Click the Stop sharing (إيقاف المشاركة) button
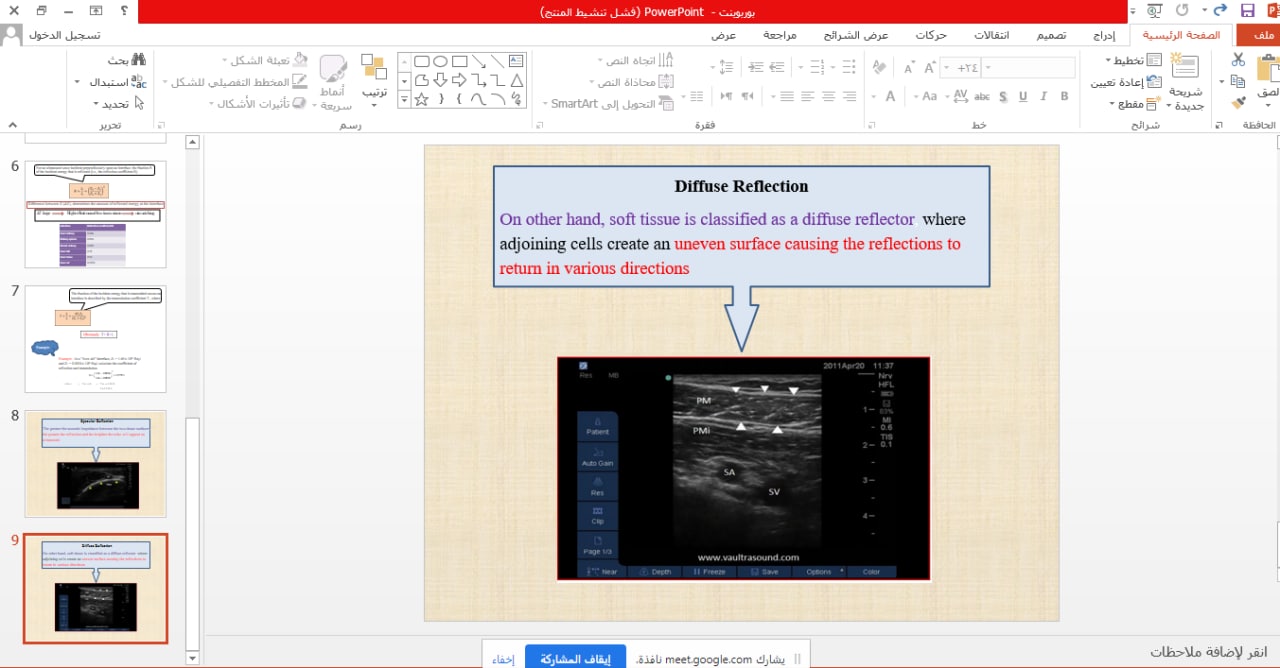1280x668 pixels. coord(575,659)
